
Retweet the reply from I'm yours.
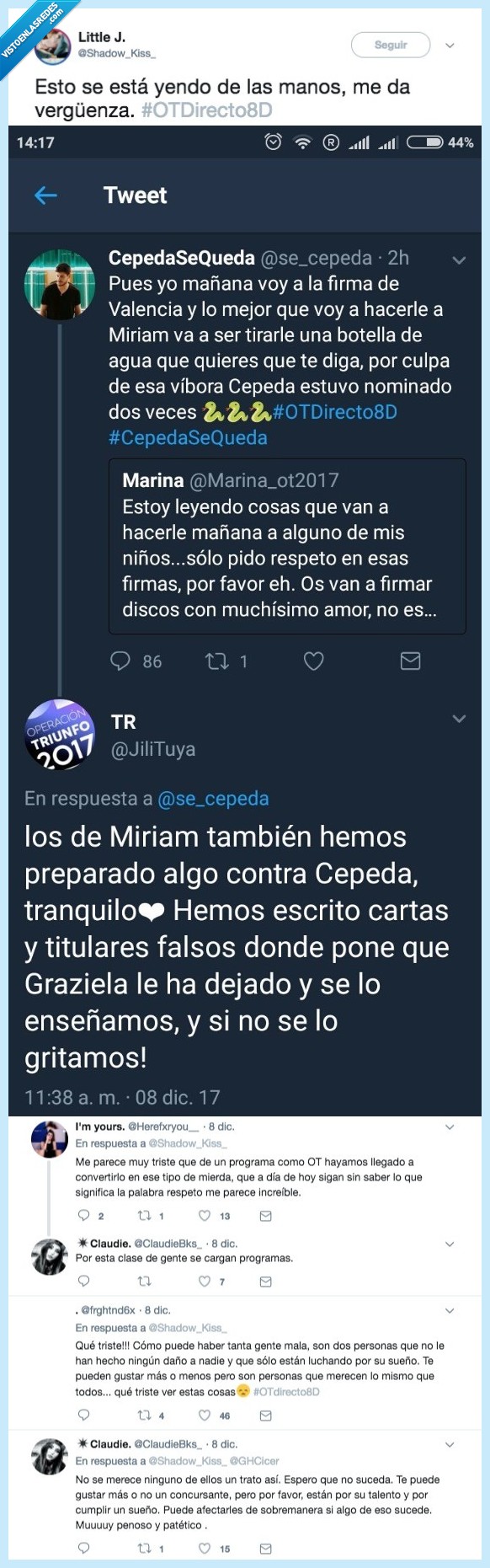(x=144, y=1215)
